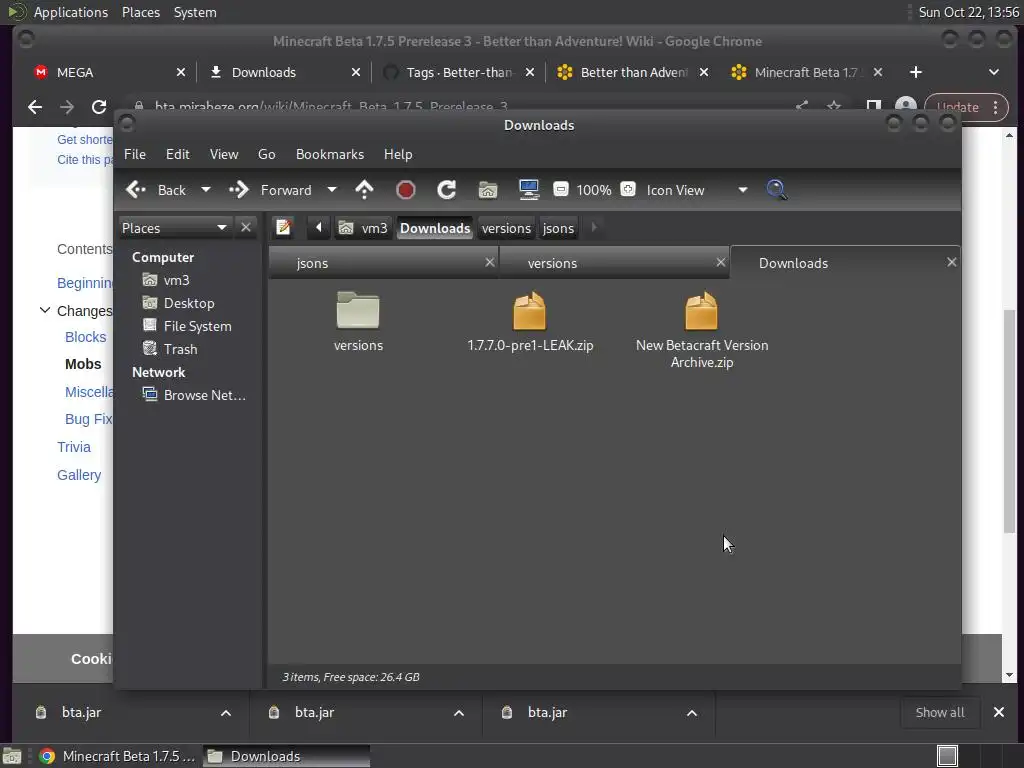This screenshot has height=768, width=1024.
Task: Click the 100% zoom level label
Action: pyautogui.click(x=594, y=190)
